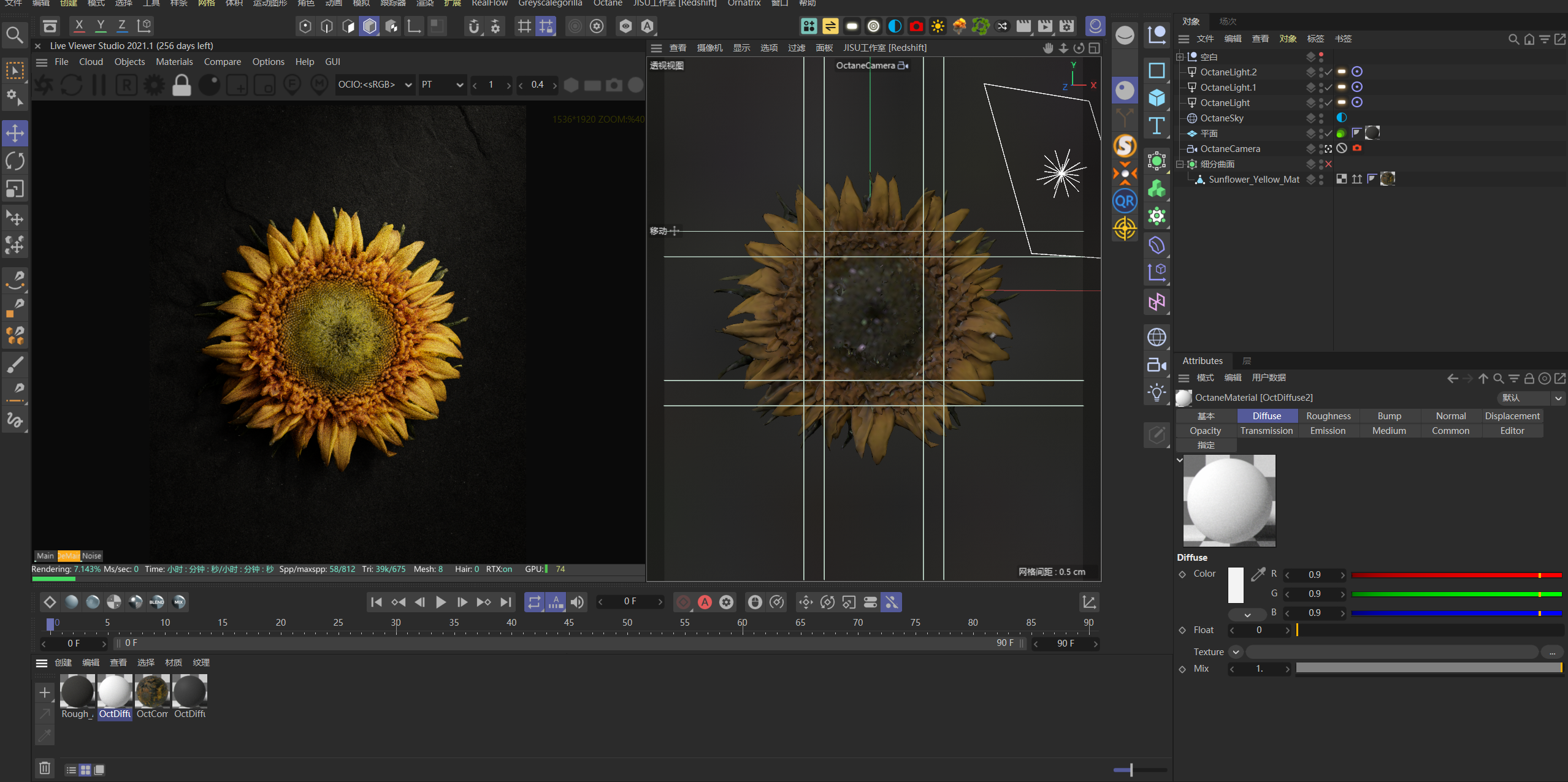The width and height of the screenshot is (1568, 782).
Task: Click the light bulb icon in right toolbar
Action: [1157, 392]
